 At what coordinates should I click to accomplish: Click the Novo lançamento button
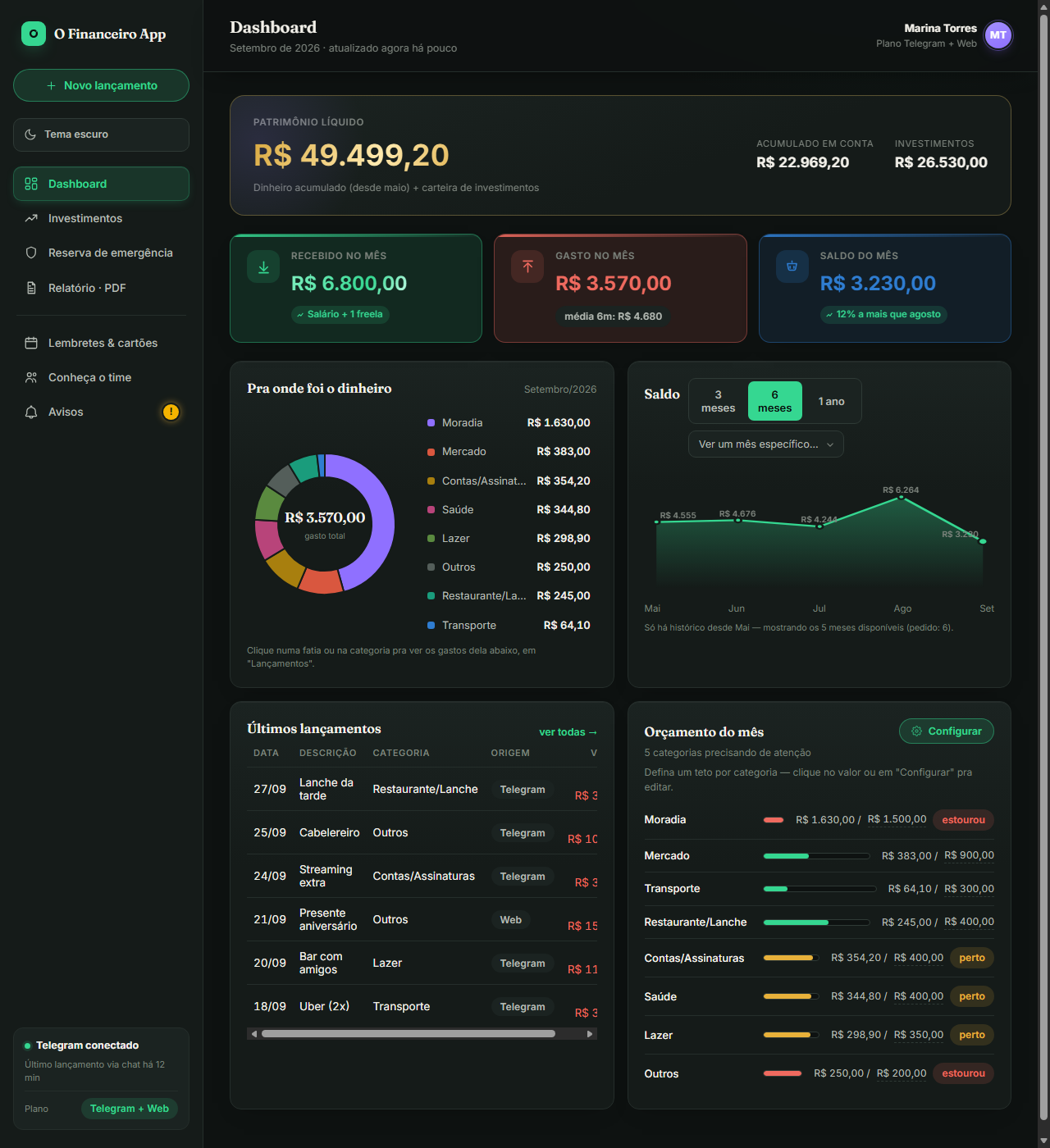[x=101, y=85]
